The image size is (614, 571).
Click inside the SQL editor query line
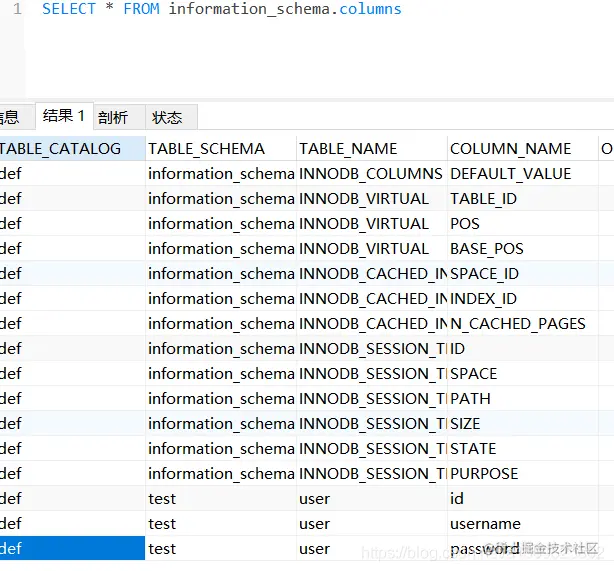point(222,9)
